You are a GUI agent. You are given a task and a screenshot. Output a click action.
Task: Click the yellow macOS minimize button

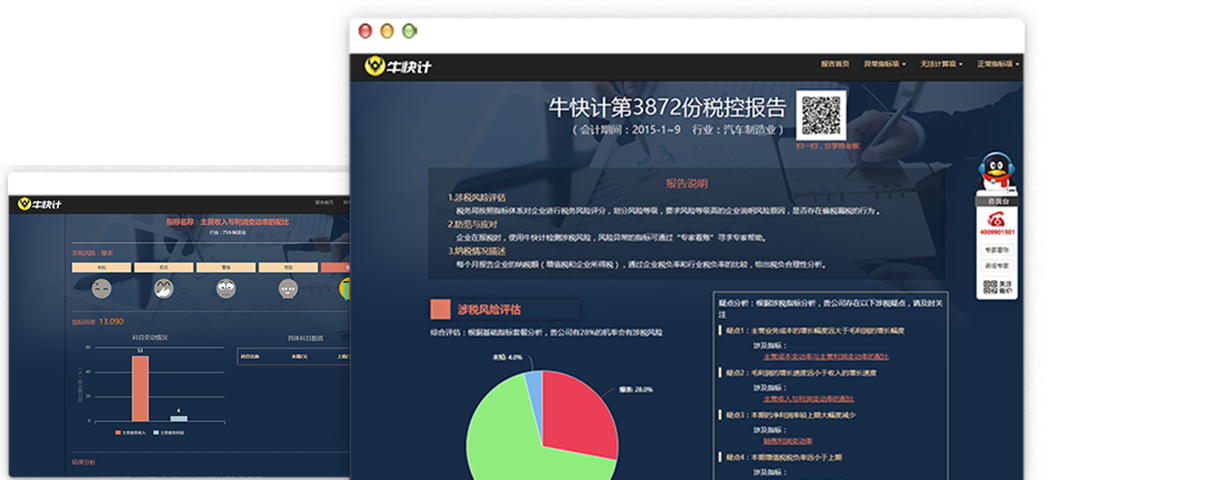387,32
